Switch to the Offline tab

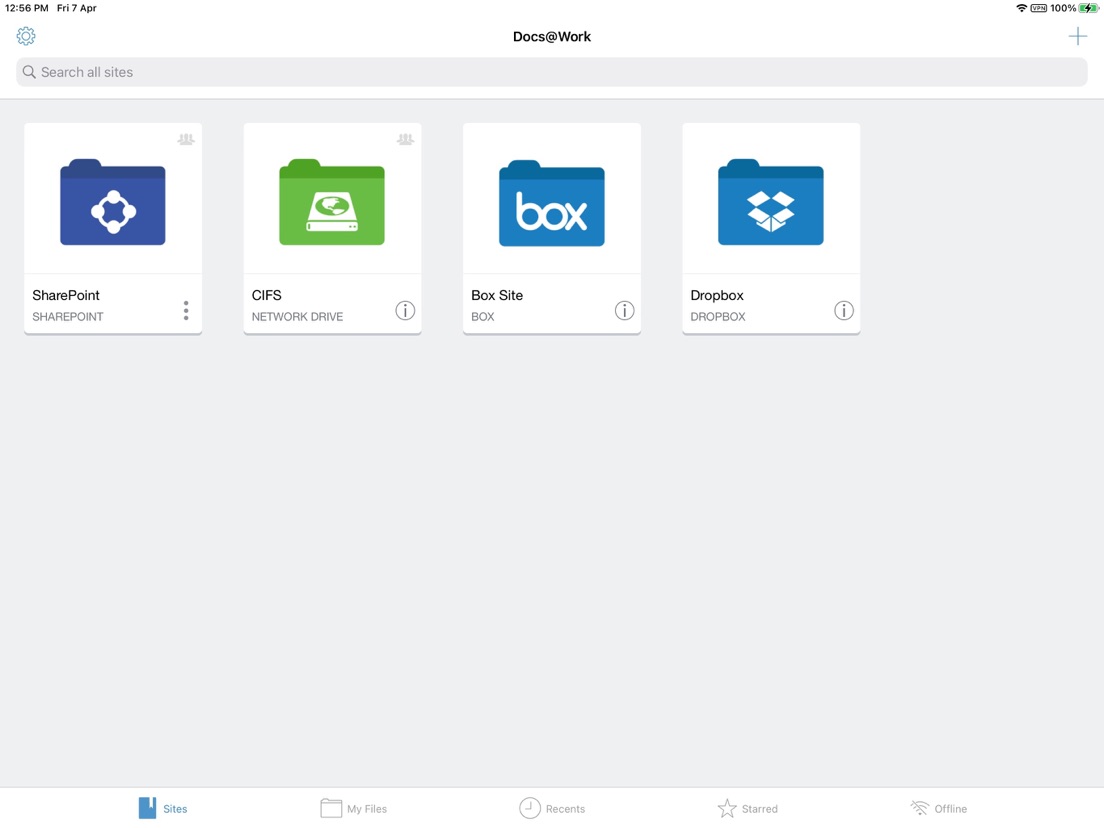pos(939,808)
